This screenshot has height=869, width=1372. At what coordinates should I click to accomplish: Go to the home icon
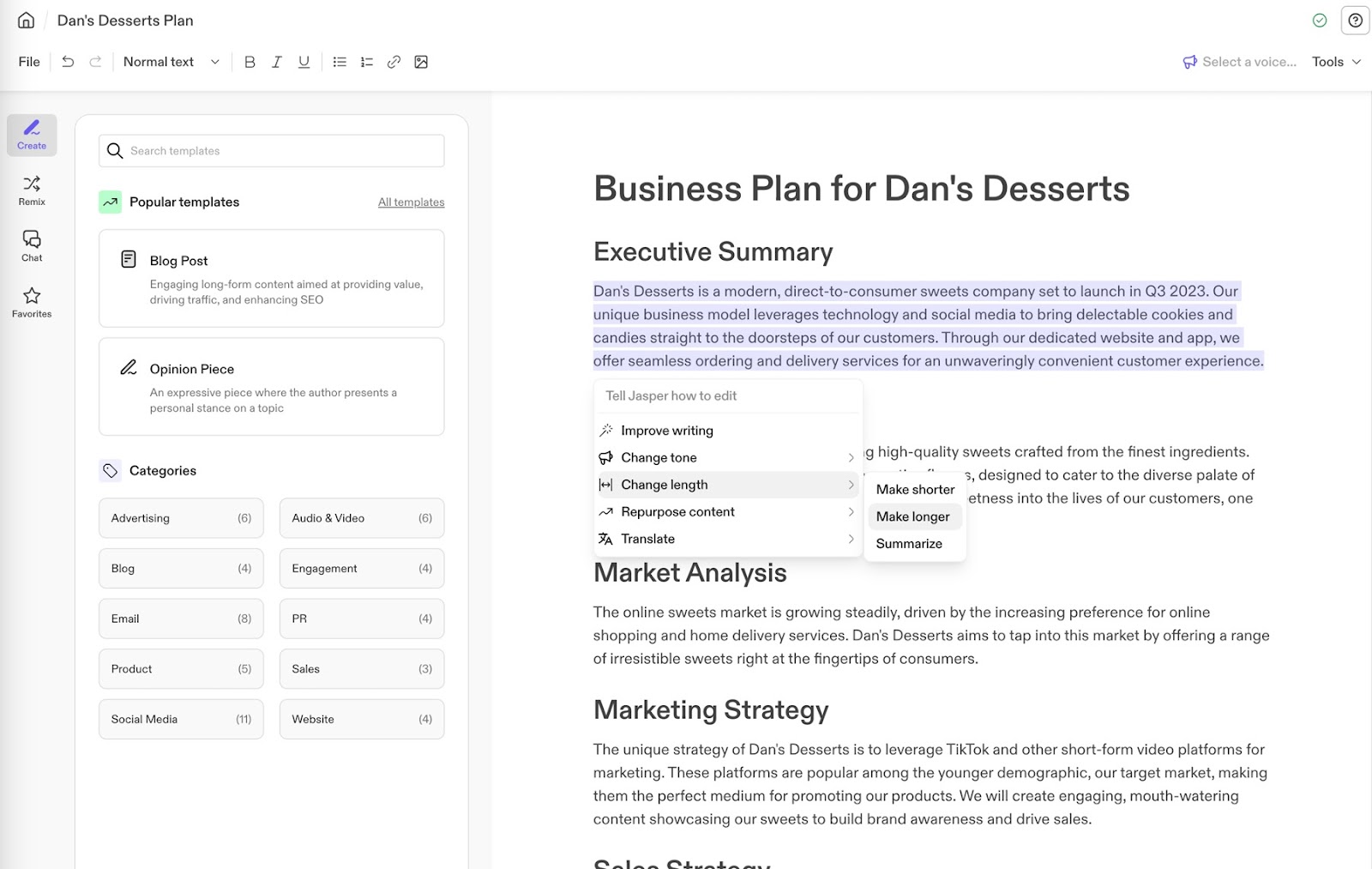[x=27, y=20]
